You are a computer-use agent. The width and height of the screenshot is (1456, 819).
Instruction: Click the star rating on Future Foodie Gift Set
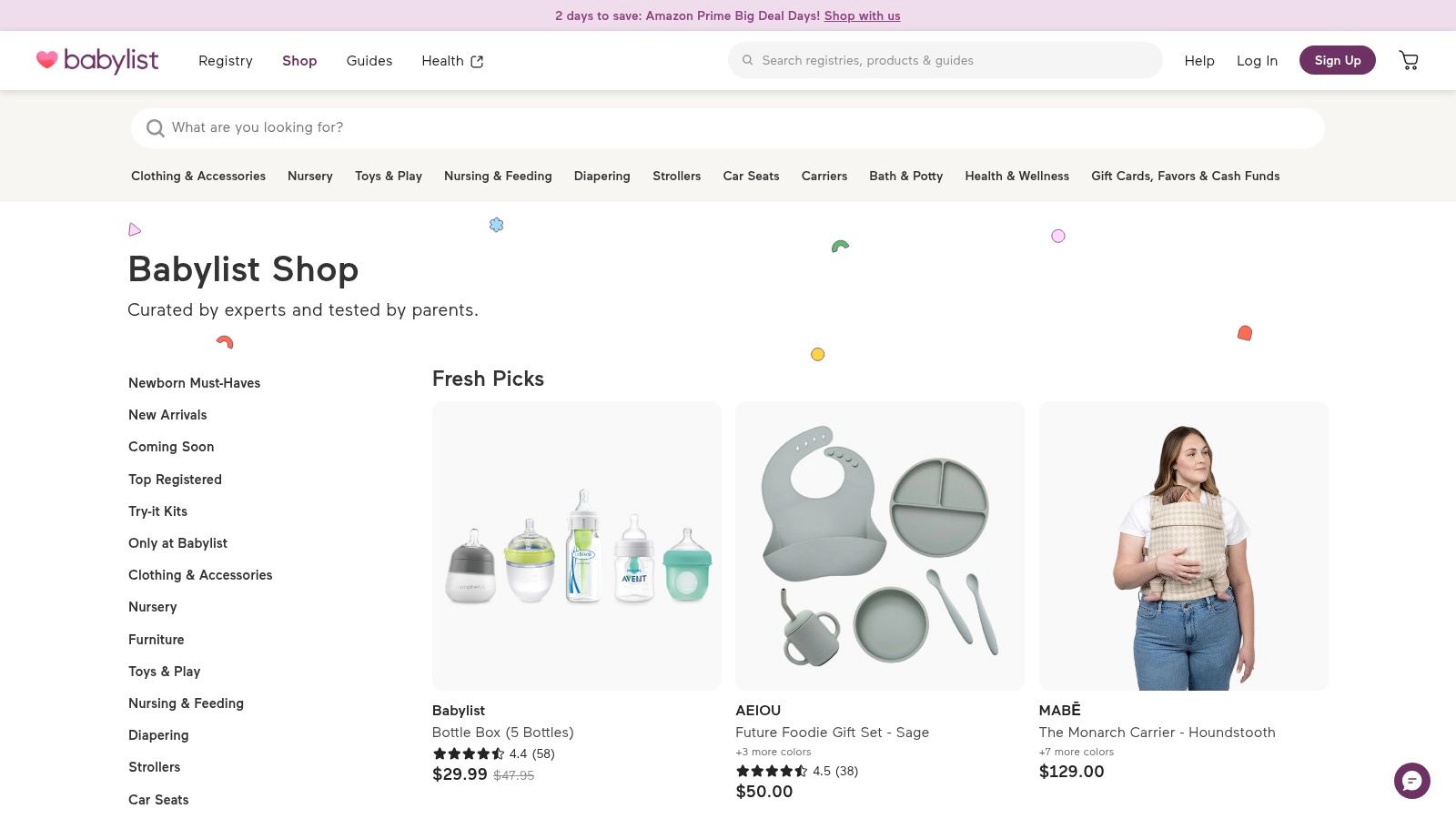point(772,771)
